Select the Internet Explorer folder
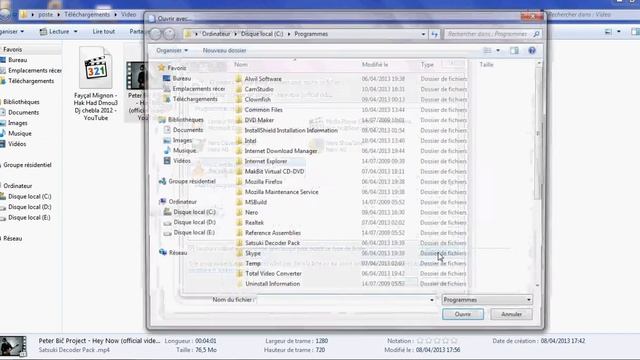 tap(266, 161)
